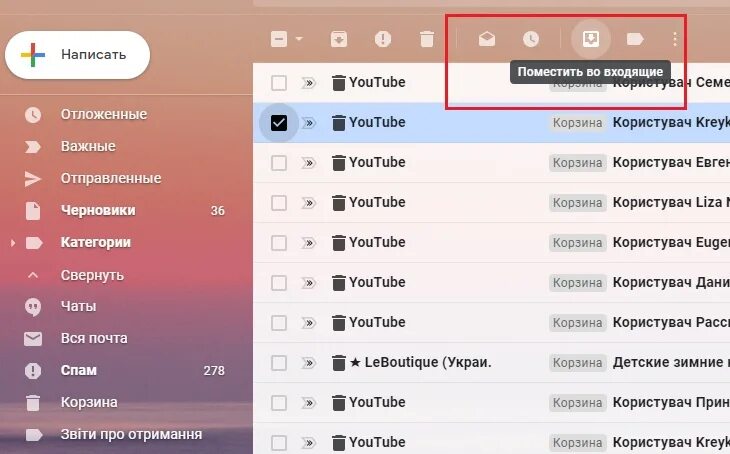Open the Категории label
This screenshot has height=454, width=730.
pyautogui.click(x=95, y=243)
